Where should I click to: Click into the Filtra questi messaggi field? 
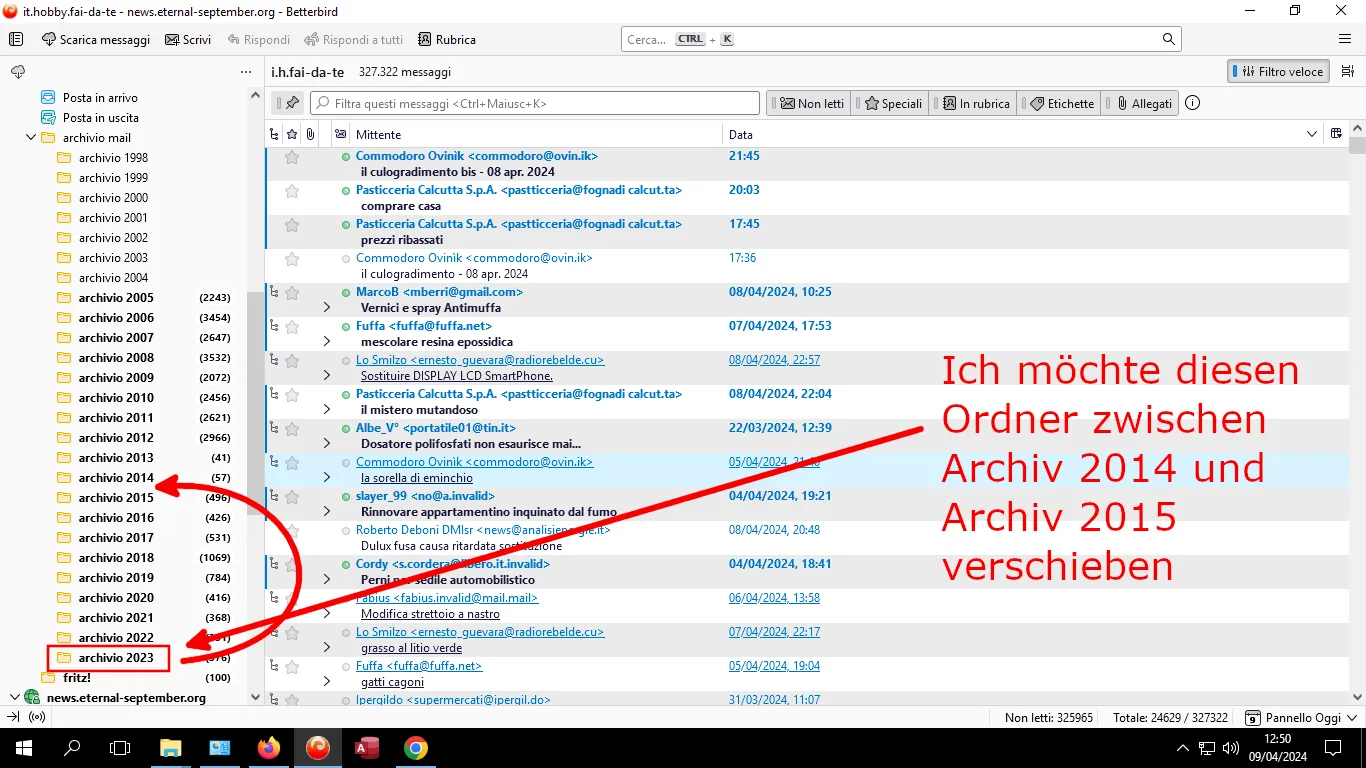pos(535,103)
